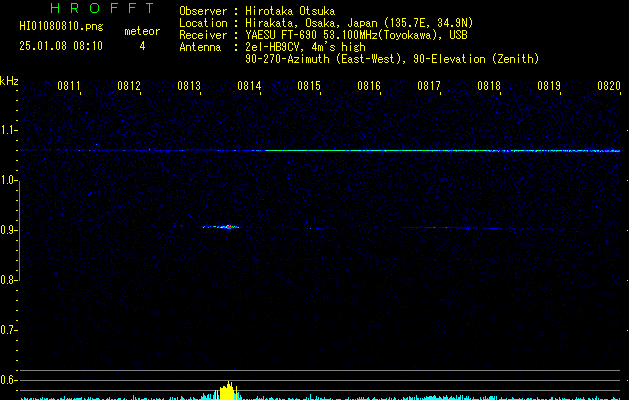Click the meteor count value 4
The image size is (629, 400).
tap(142, 46)
